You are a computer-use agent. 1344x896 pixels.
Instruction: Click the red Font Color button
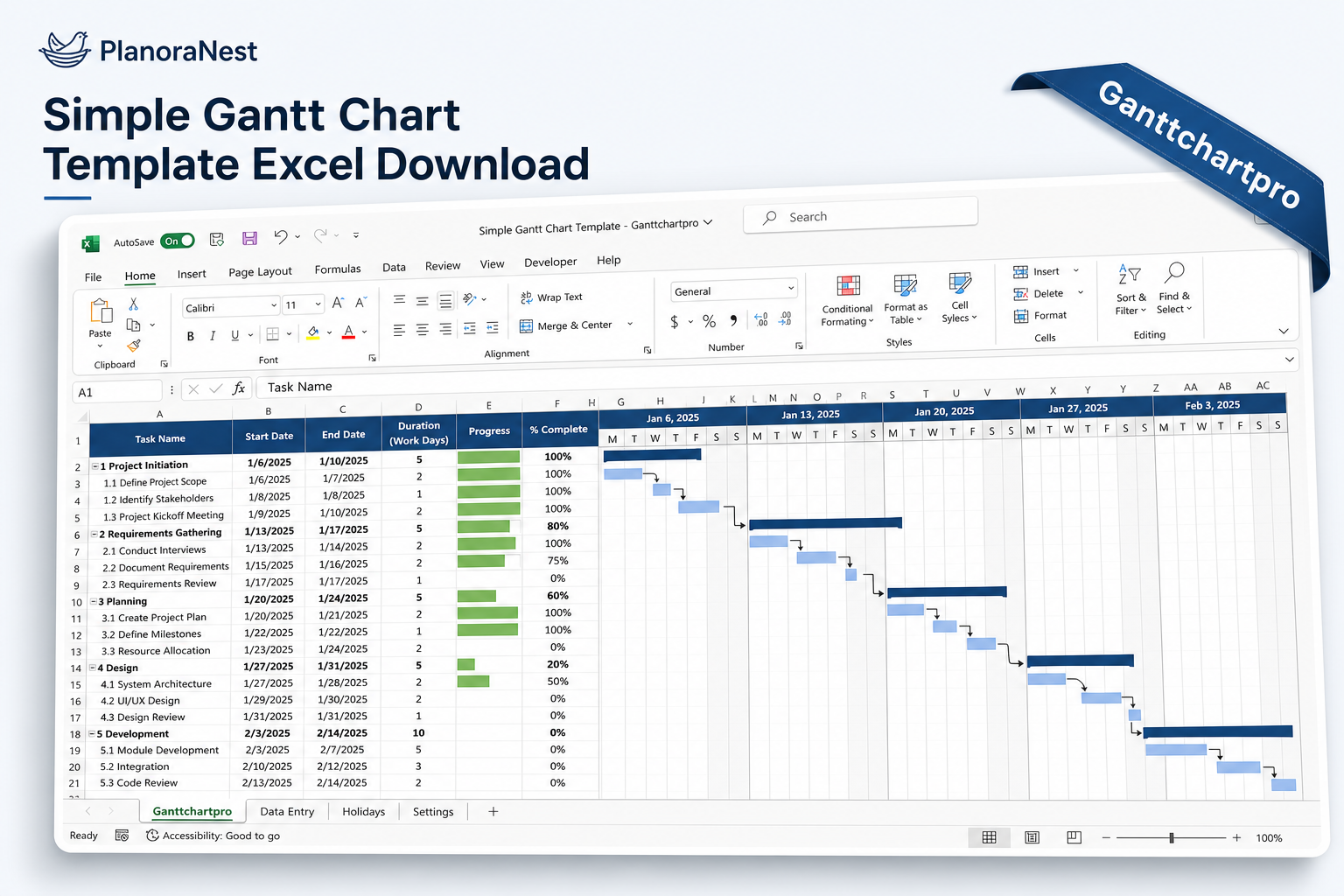tap(348, 332)
